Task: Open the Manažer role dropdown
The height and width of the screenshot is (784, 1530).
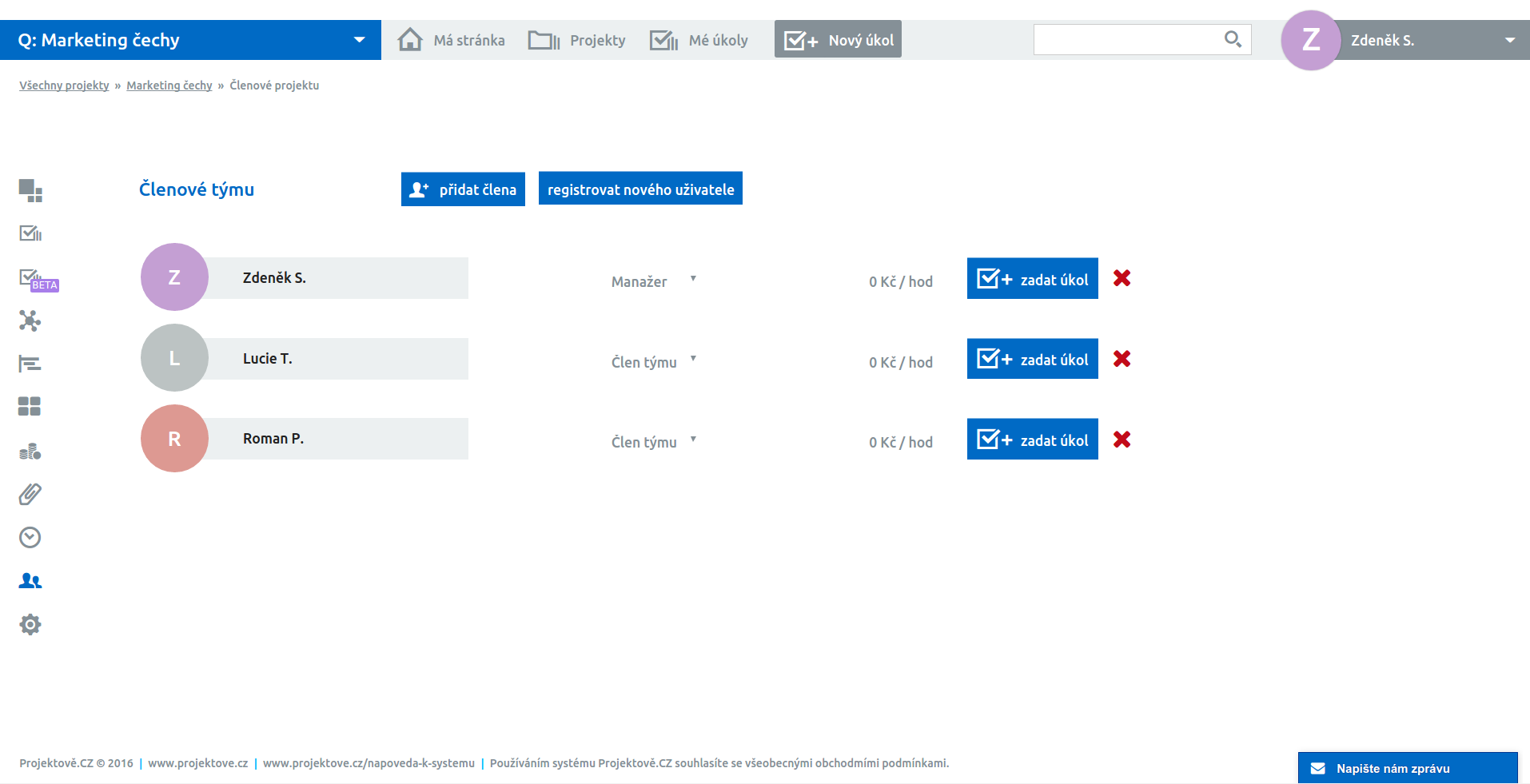Action: (x=654, y=281)
